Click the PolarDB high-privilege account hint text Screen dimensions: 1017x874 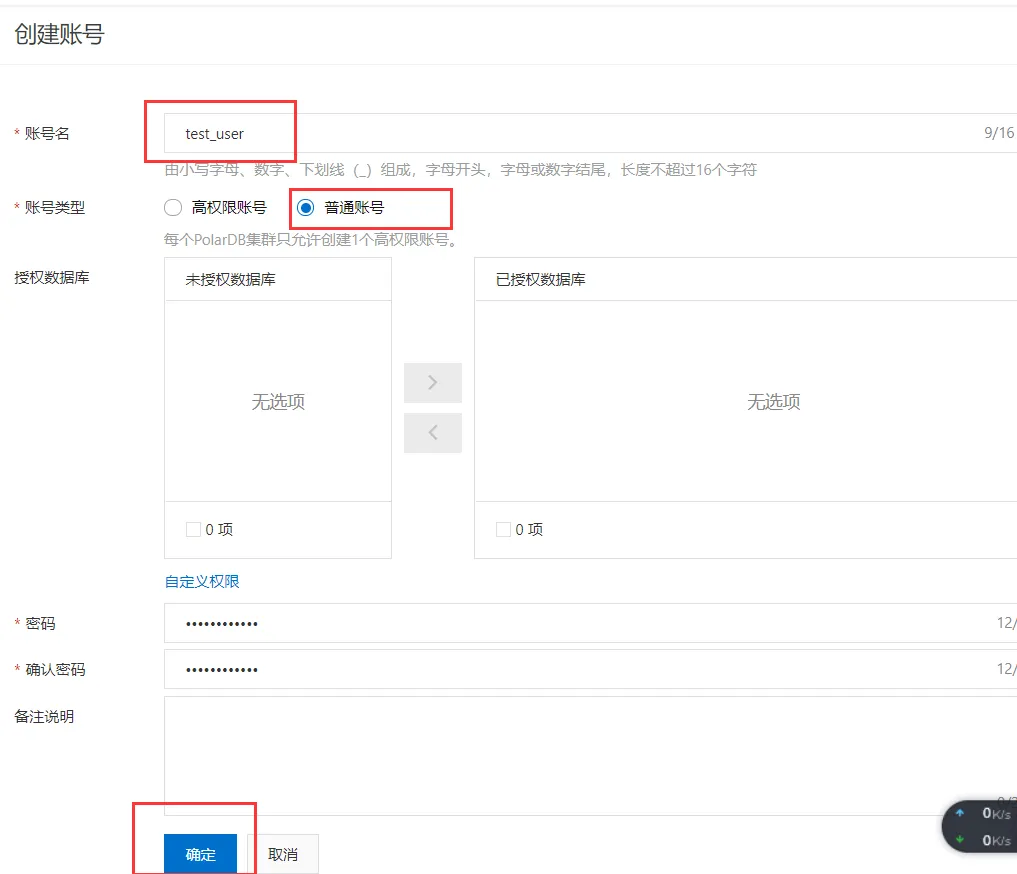pos(311,240)
